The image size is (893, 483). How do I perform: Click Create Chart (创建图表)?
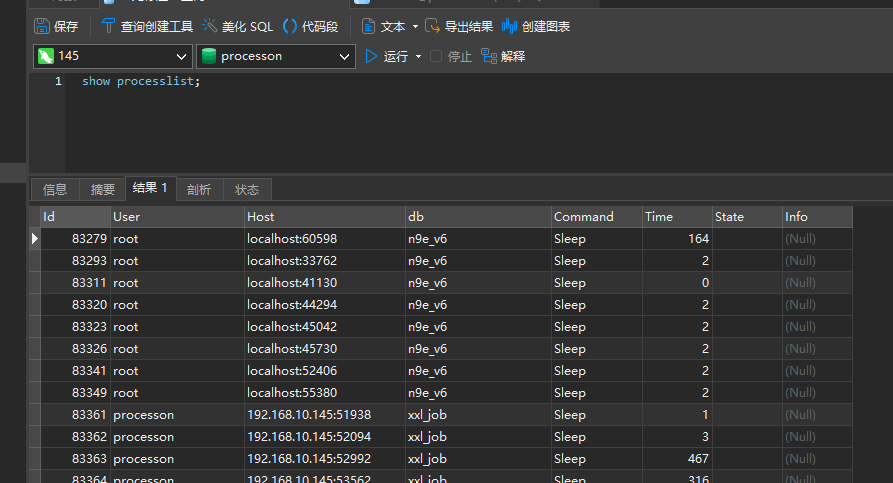point(536,26)
